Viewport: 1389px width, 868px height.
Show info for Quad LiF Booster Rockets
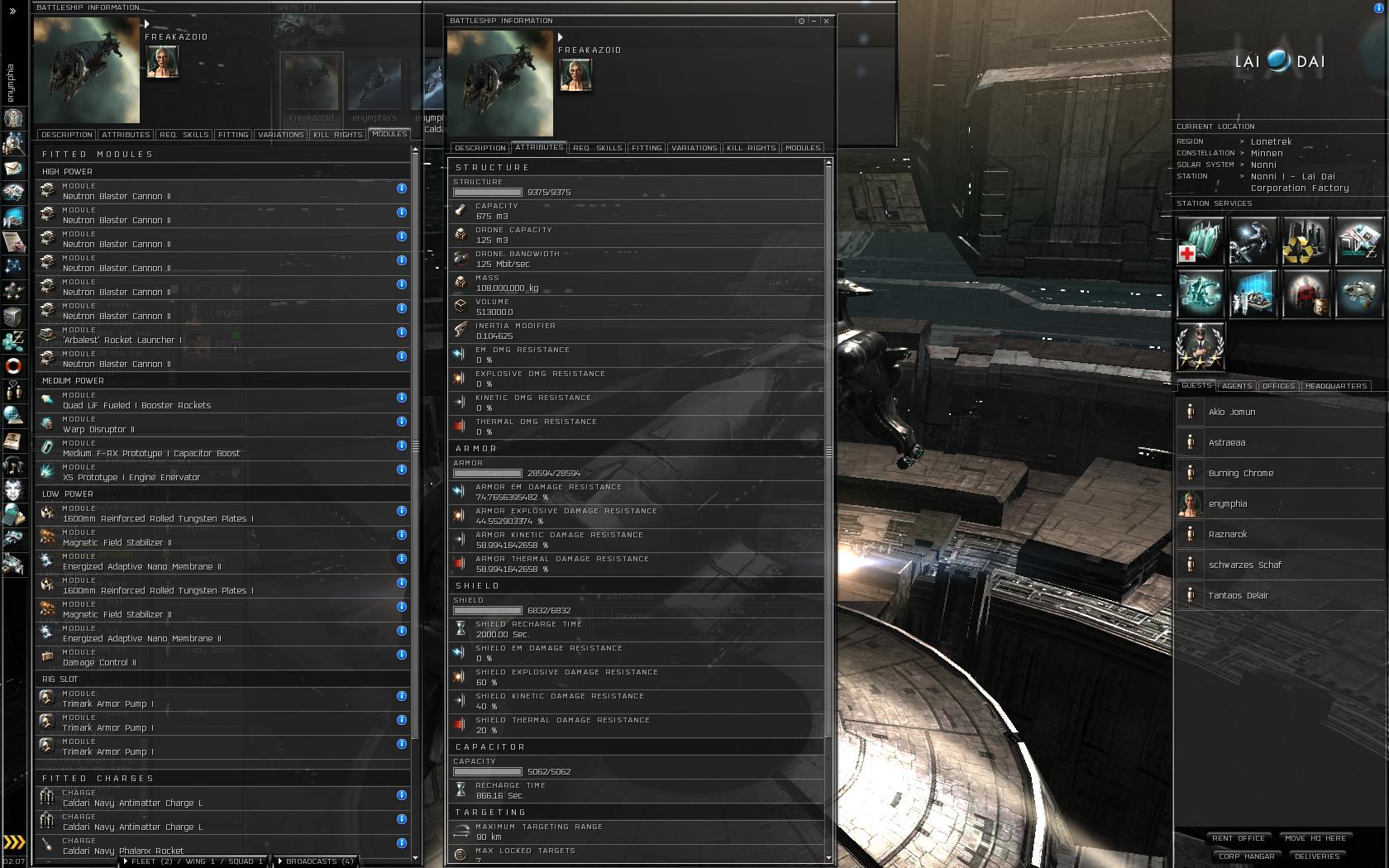402,398
